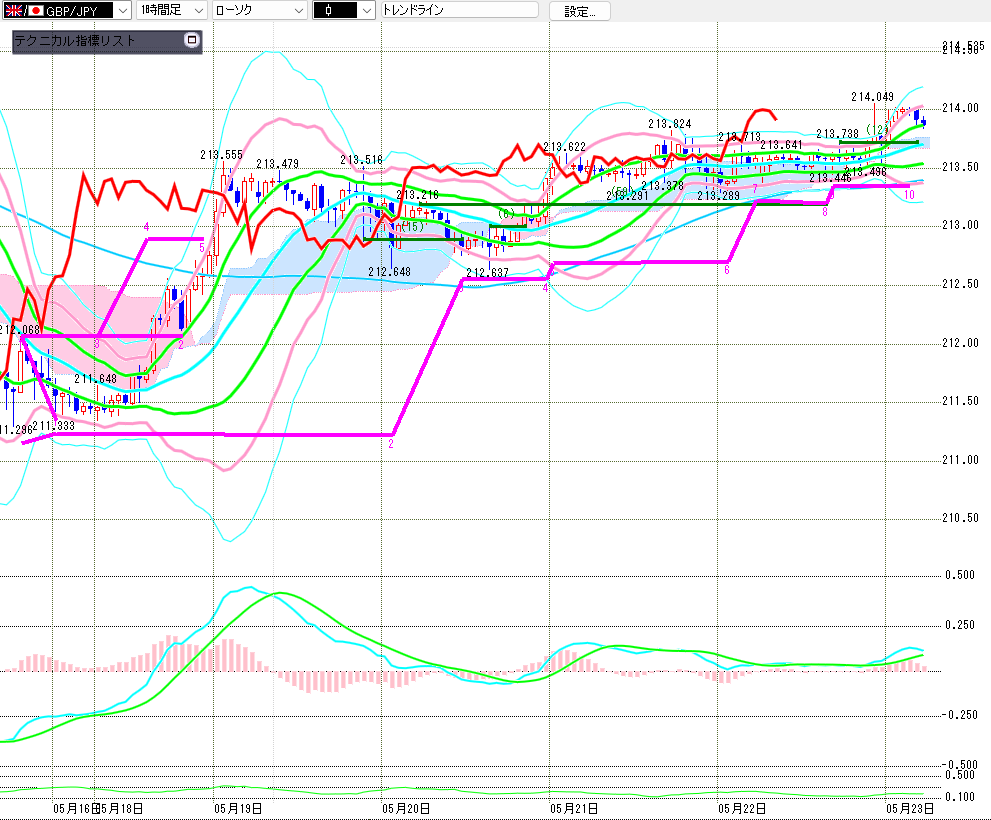The width and height of the screenshot is (991, 820).
Task: Click the 05月22日 date label
Action: [742, 809]
